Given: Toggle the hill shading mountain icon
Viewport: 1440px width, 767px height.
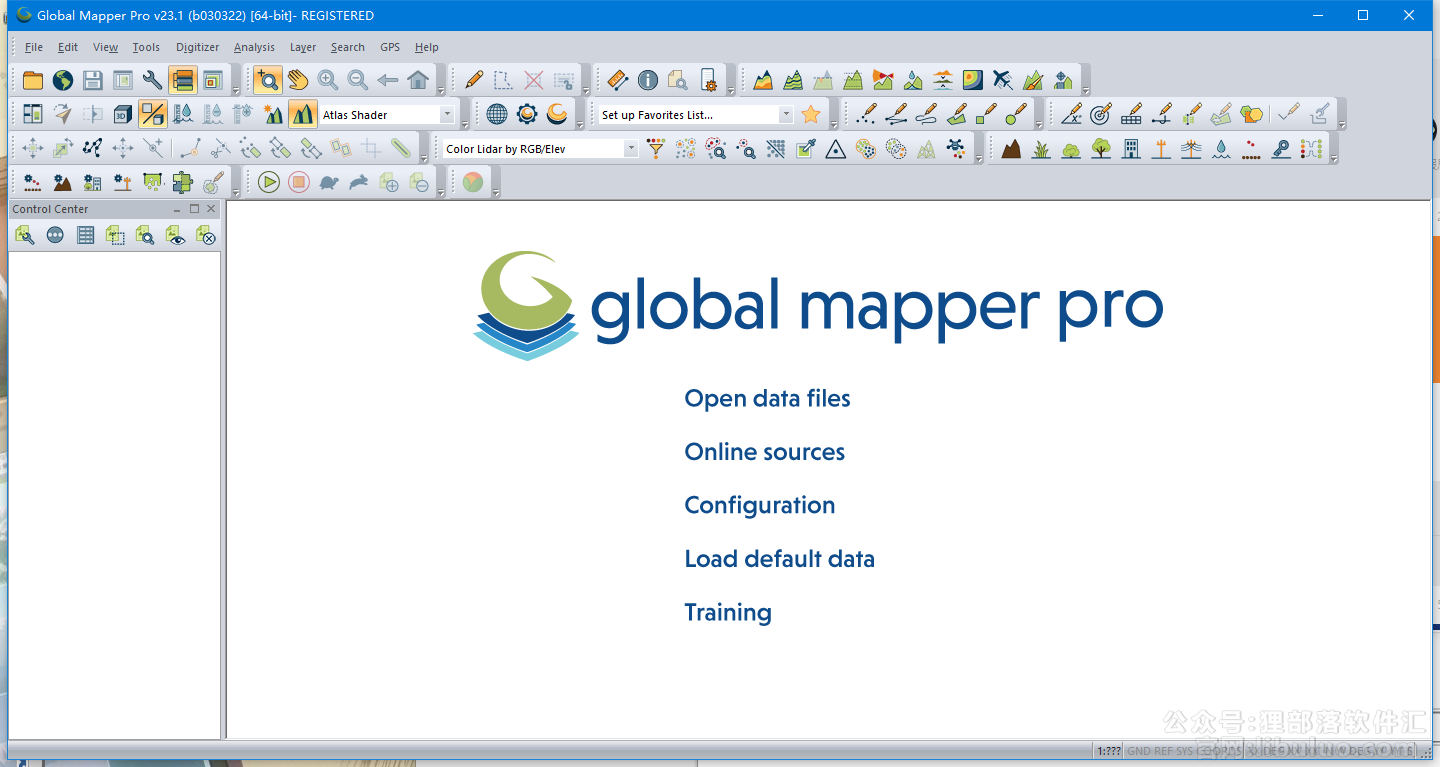Looking at the screenshot, I should [303, 114].
